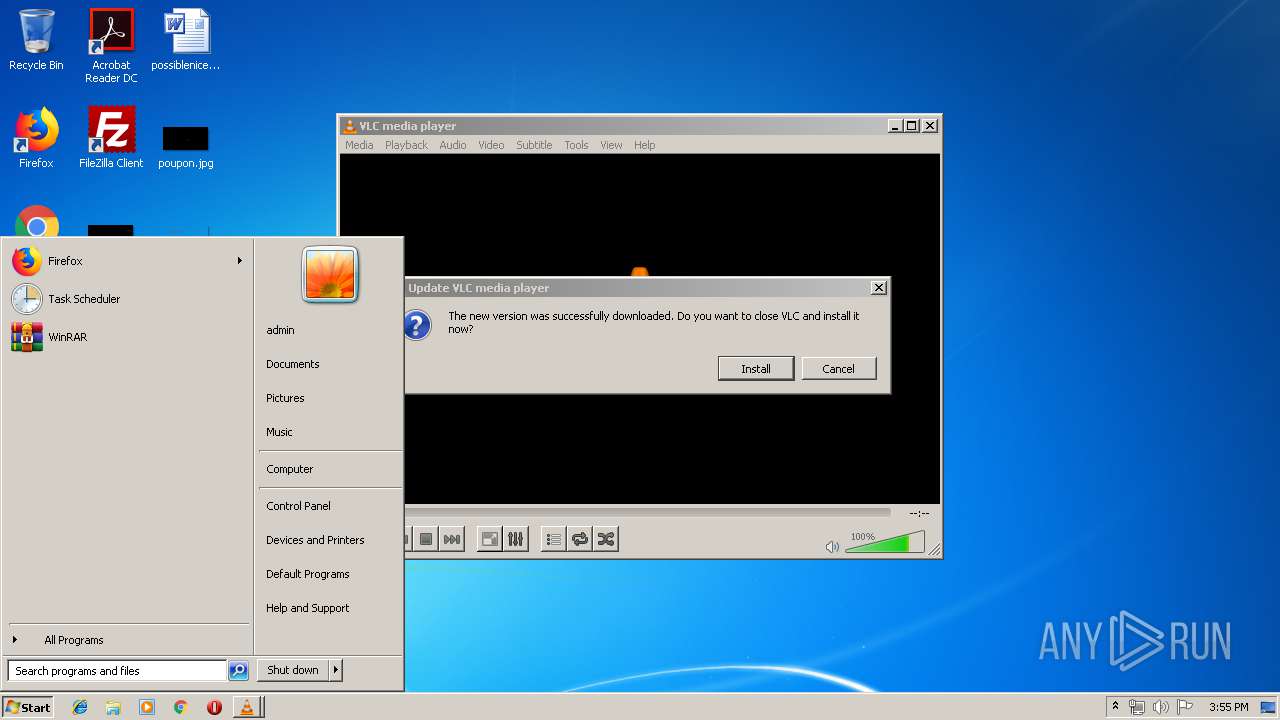Open Default Programs
Screen dimensions: 1280x720
click(330, 574)
